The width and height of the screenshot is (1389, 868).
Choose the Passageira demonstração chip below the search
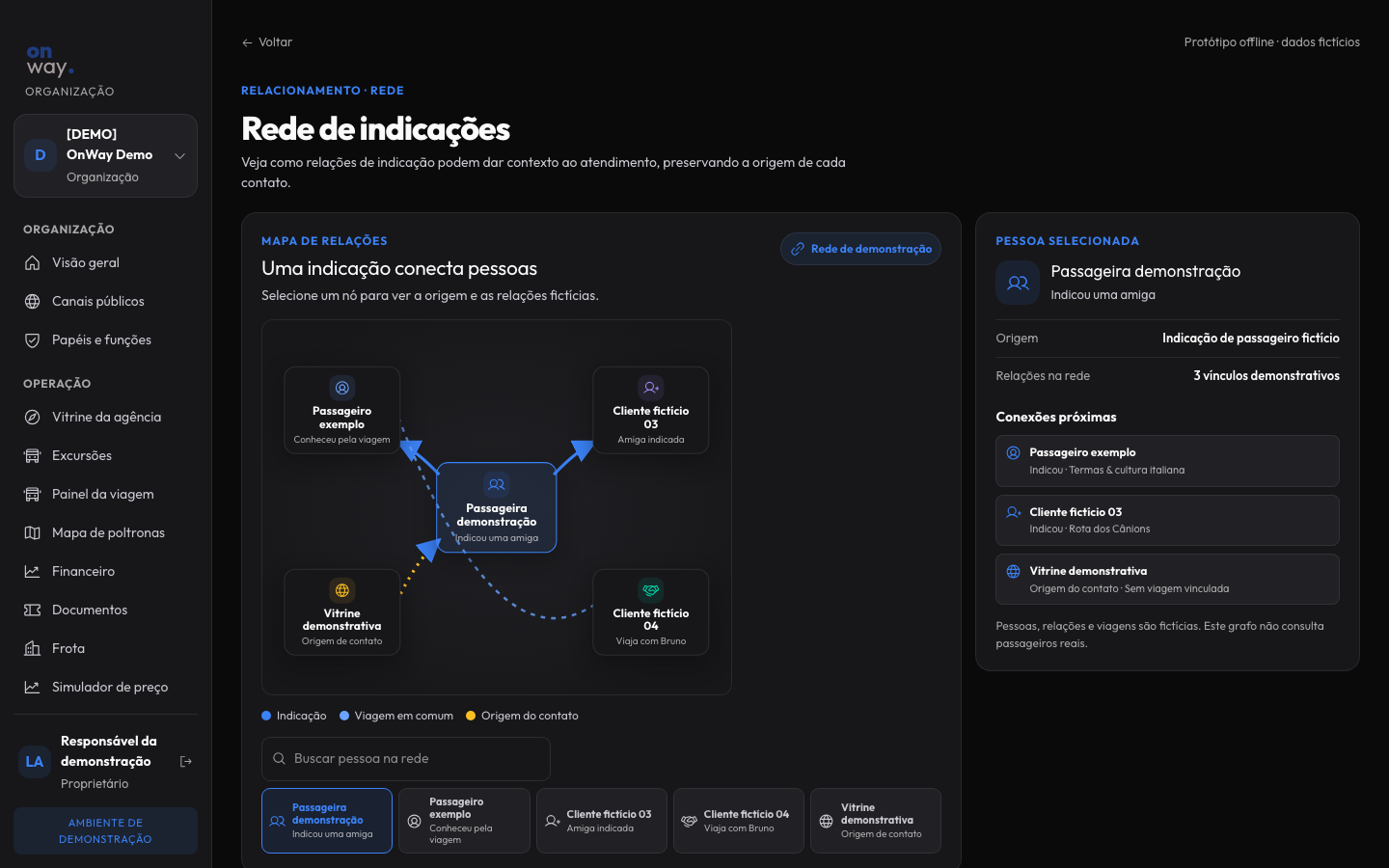(327, 821)
